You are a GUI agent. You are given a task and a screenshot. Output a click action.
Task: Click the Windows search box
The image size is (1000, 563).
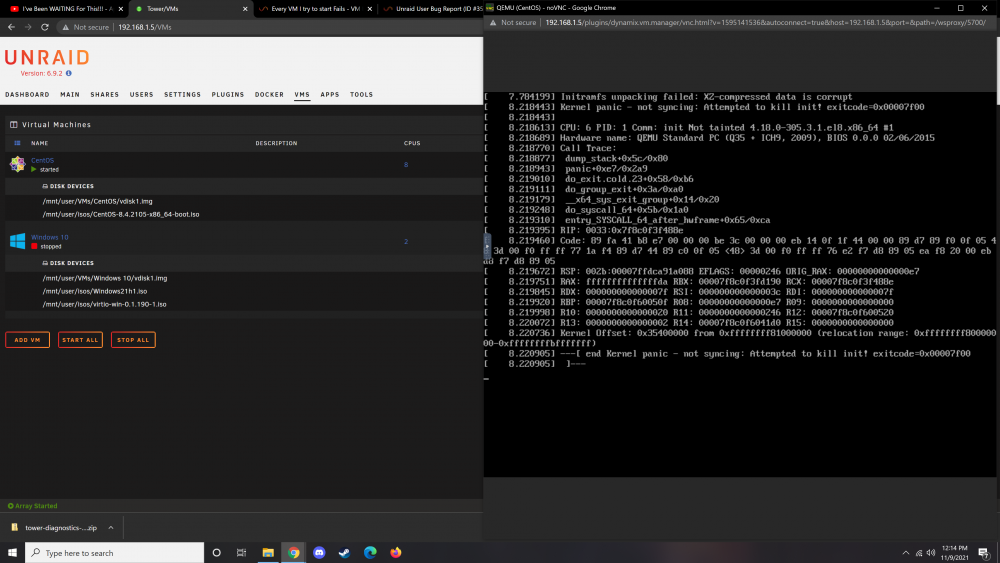[115, 553]
